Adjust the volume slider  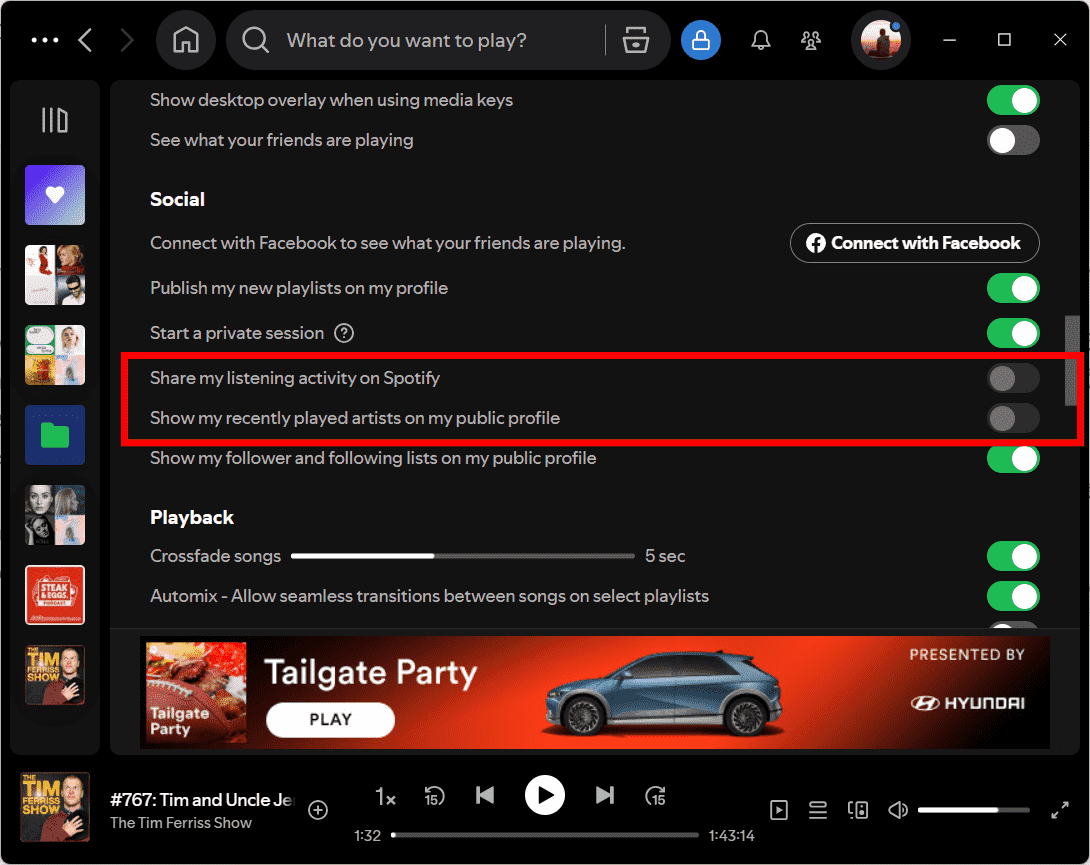coord(973,810)
